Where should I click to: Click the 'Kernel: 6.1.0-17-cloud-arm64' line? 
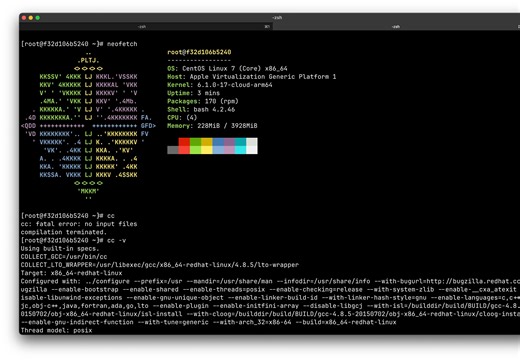click(220, 85)
